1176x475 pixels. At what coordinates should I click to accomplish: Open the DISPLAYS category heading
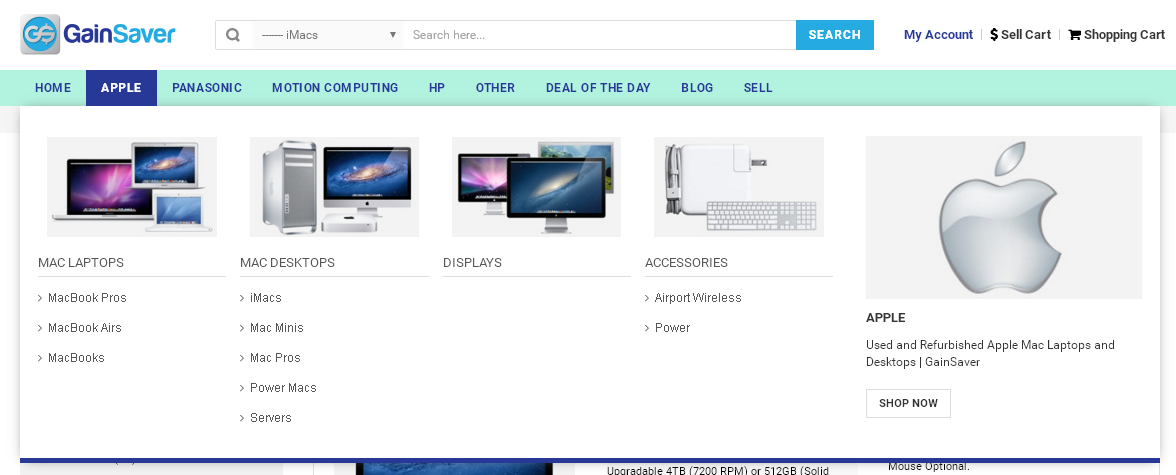tap(472, 263)
